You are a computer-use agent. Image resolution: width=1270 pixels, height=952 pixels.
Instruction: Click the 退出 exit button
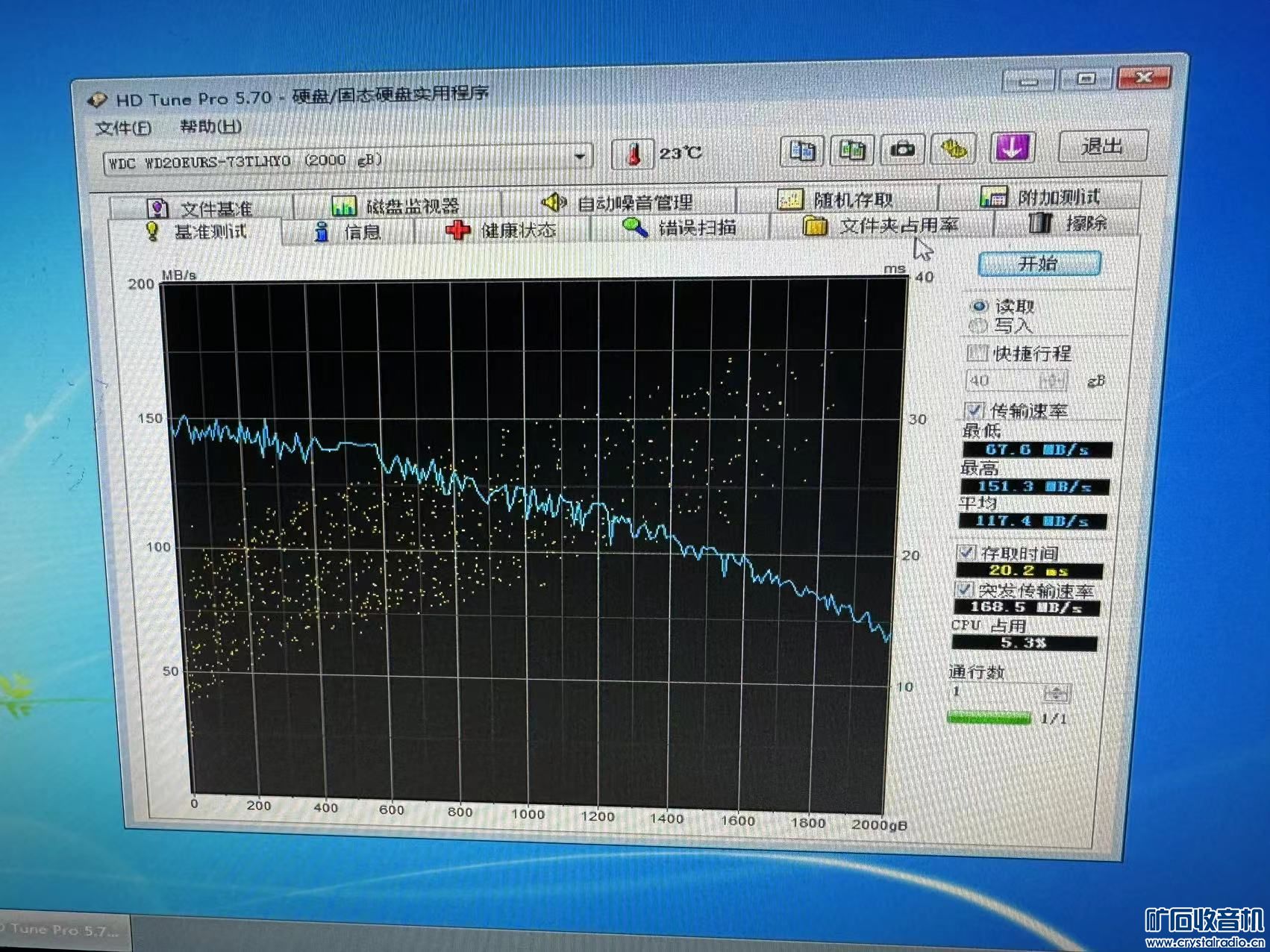point(1101,145)
